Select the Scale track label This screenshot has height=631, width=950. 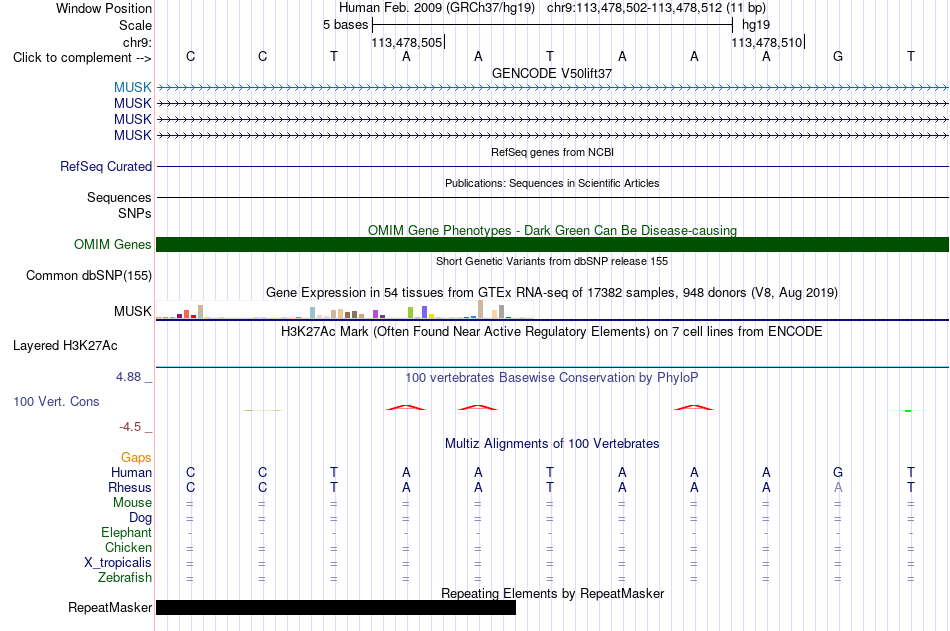tap(135, 25)
